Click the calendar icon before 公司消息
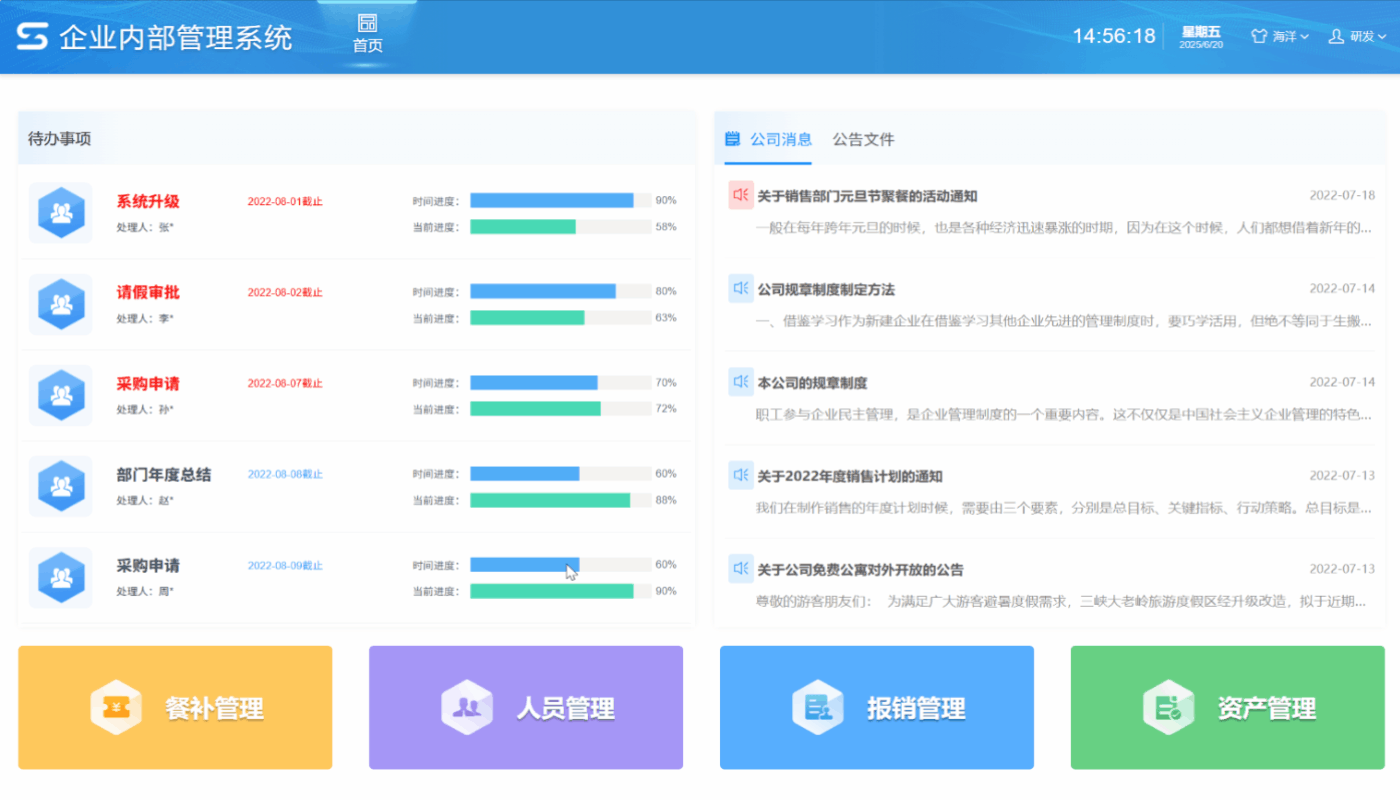1400x800 pixels. click(731, 139)
